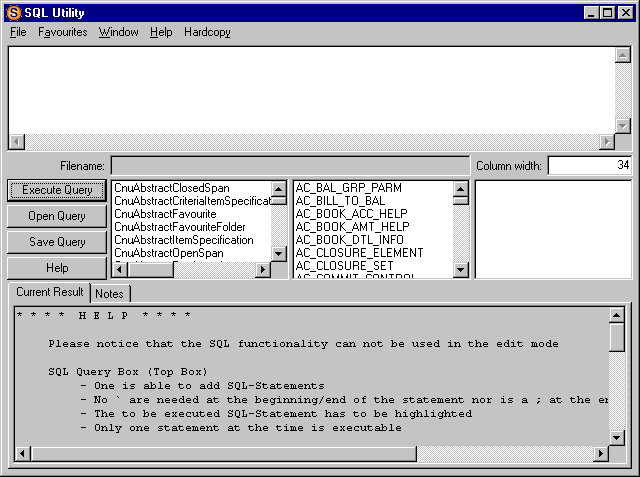
Task: Select CnuAbstractFavourite in the class list
Action: click(x=165, y=214)
